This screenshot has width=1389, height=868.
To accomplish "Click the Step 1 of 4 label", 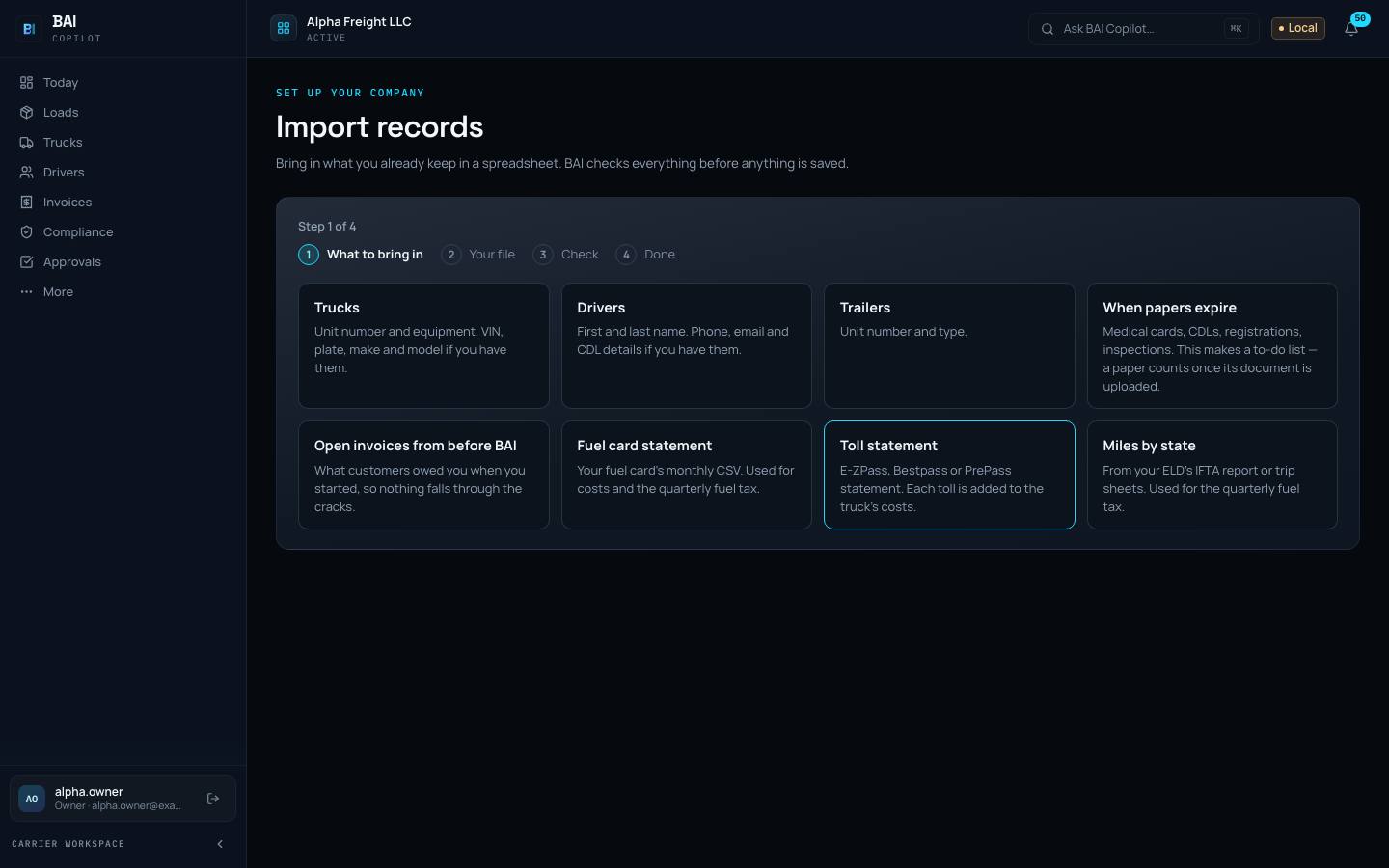I will [327, 227].
